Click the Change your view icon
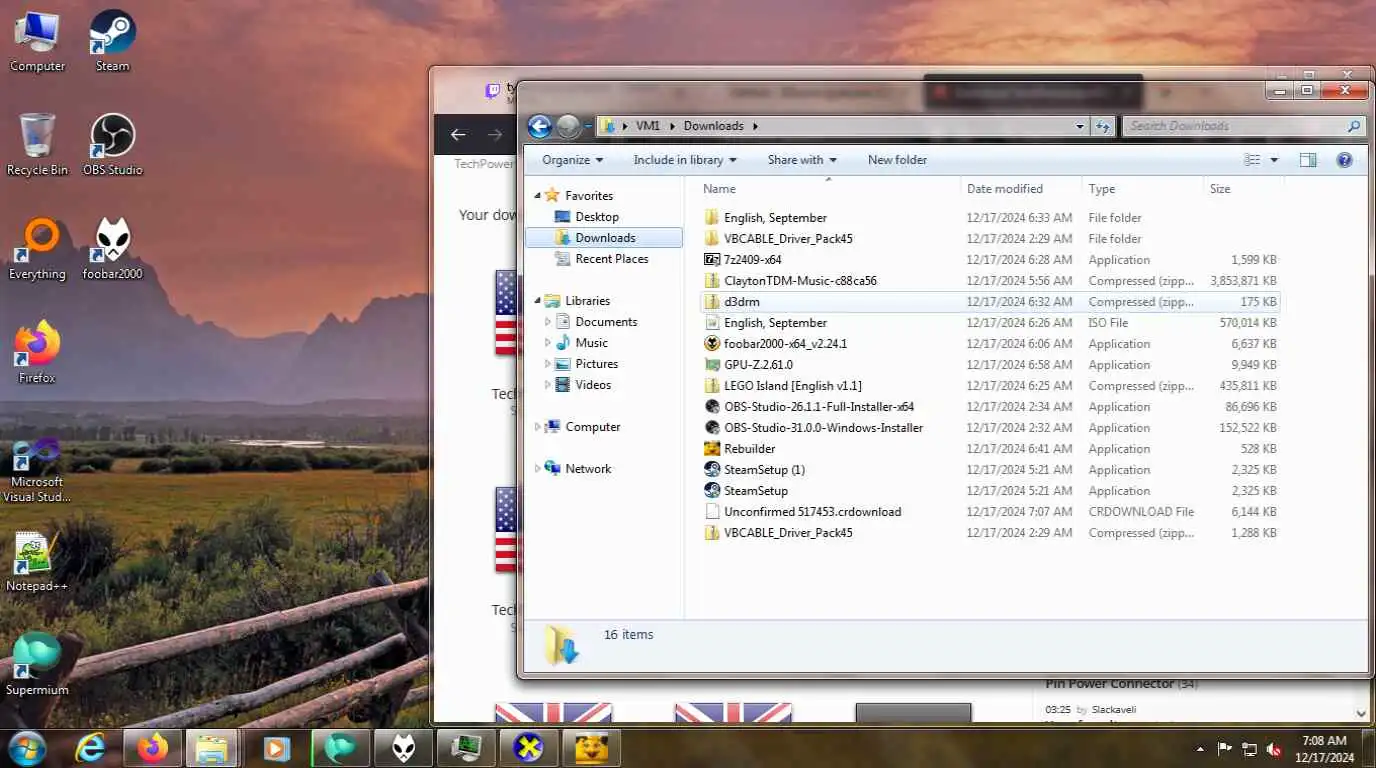The height and width of the screenshot is (768, 1376). (1252, 160)
